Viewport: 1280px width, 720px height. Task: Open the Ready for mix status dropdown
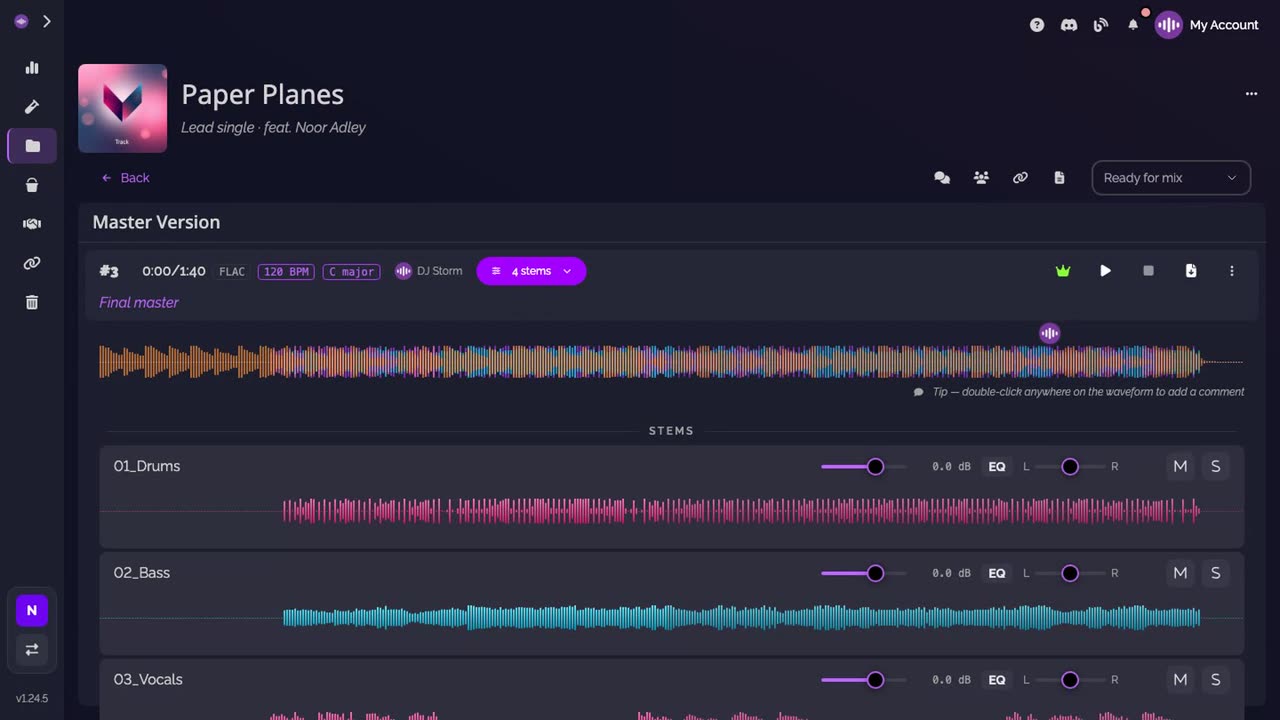point(1171,178)
